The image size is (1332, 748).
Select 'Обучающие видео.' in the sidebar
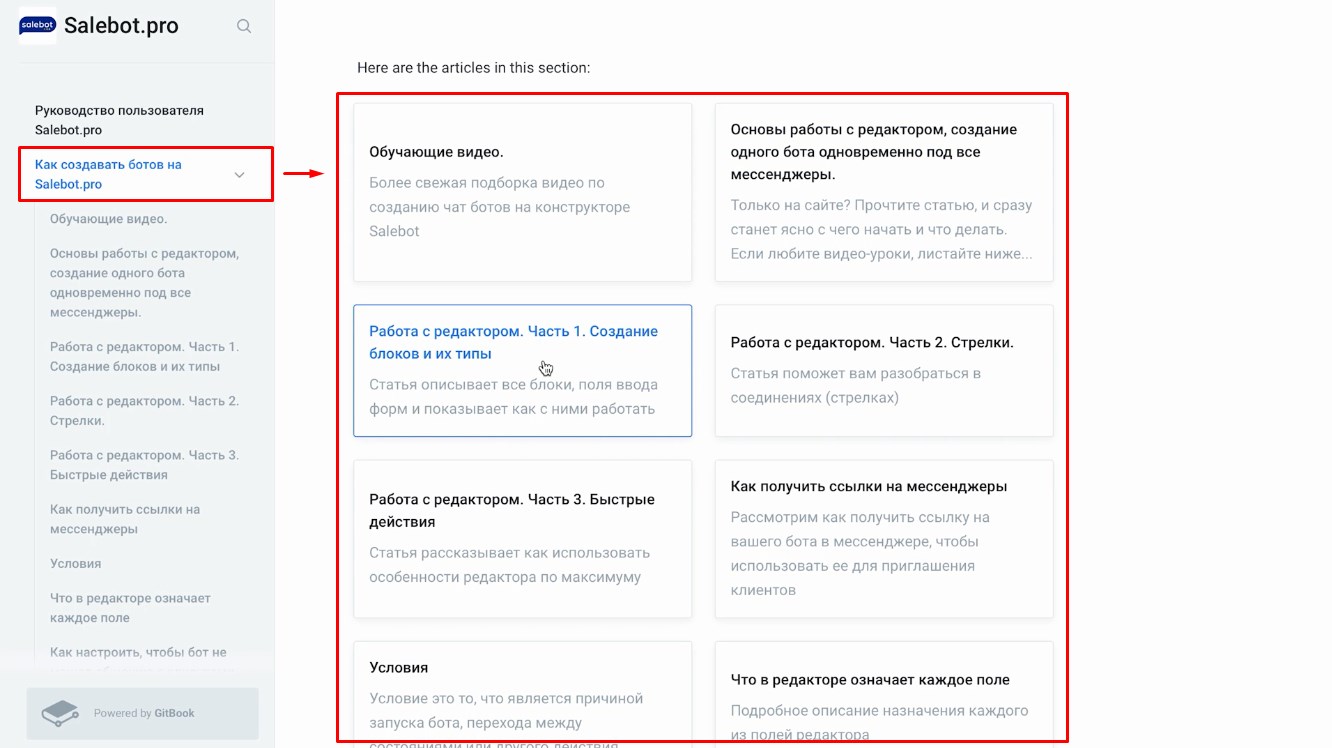(x=108, y=219)
